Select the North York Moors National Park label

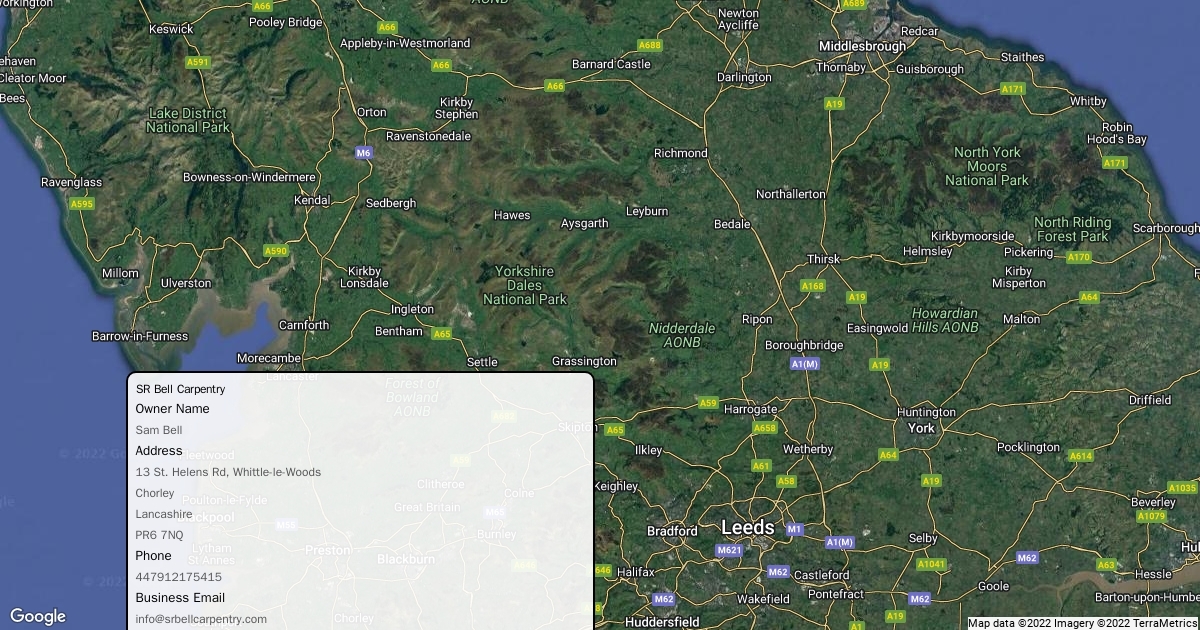click(987, 166)
